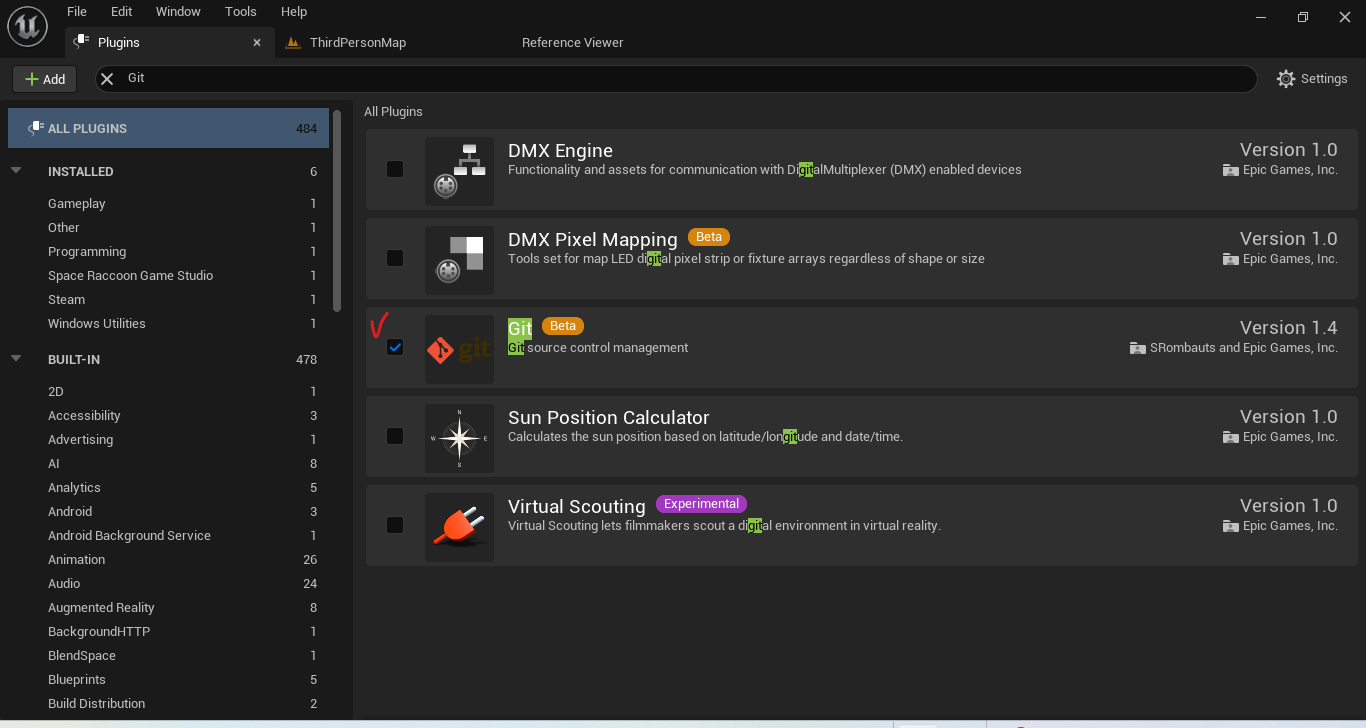Screen dimensions: 1366x728
Task: Click the Virtual Scouting plug icon
Action: 459,527
